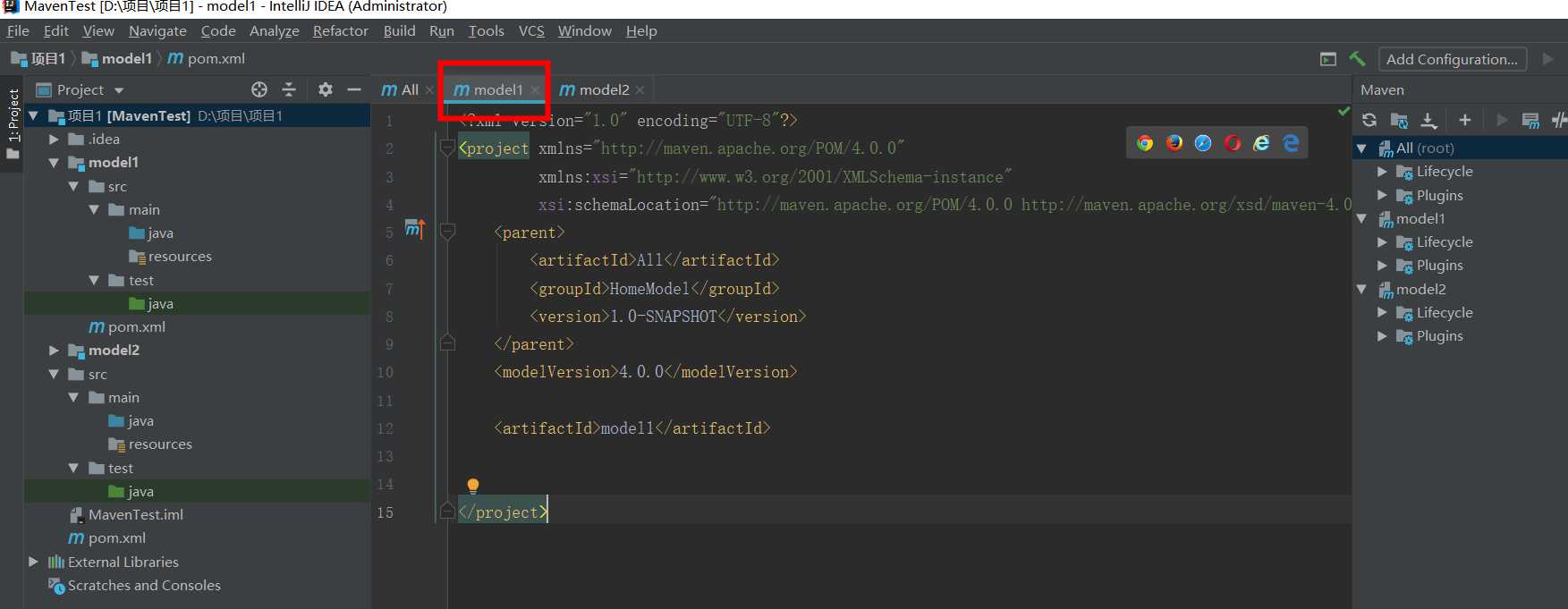Open the File menu

[18, 30]
